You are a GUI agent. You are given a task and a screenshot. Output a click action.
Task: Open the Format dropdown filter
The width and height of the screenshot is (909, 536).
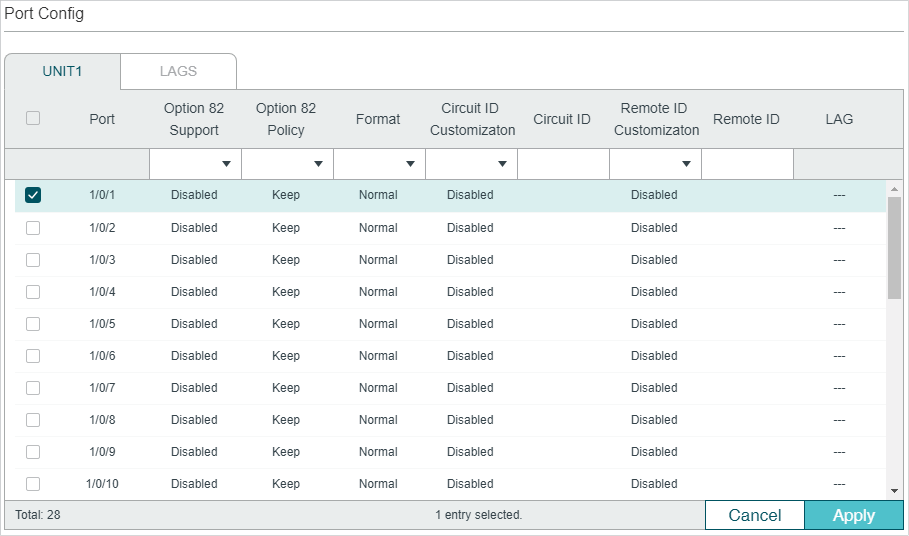click(379, 163)
